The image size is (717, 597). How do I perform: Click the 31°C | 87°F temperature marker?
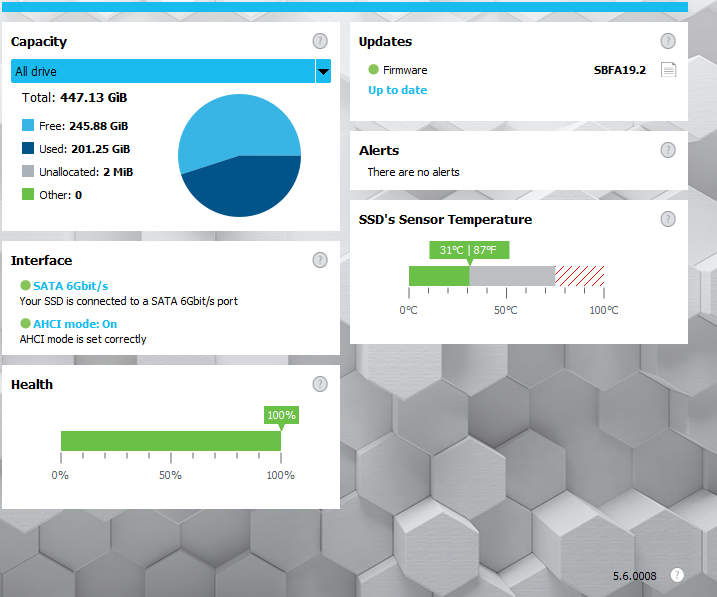pos(469,250)
